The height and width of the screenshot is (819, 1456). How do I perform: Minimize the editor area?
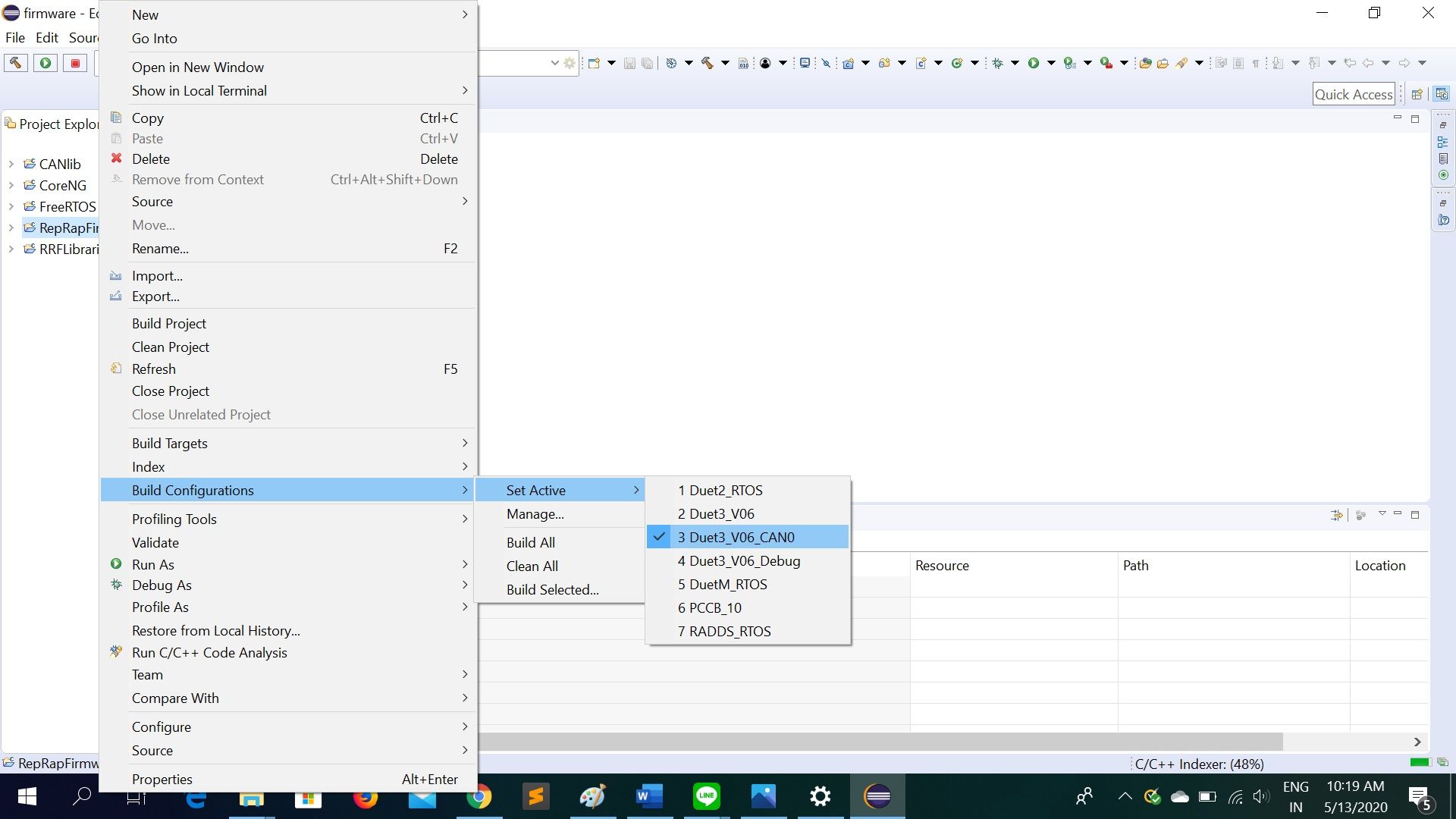coord(1398,118)
